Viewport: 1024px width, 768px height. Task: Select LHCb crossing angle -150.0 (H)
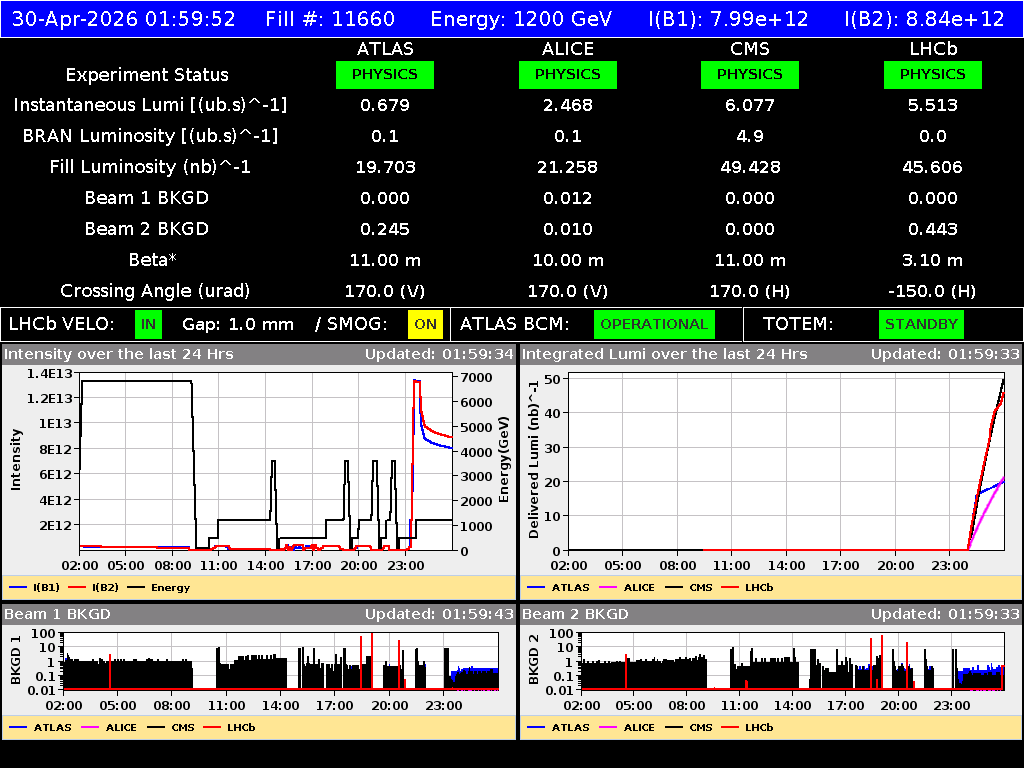coord(933,291)
